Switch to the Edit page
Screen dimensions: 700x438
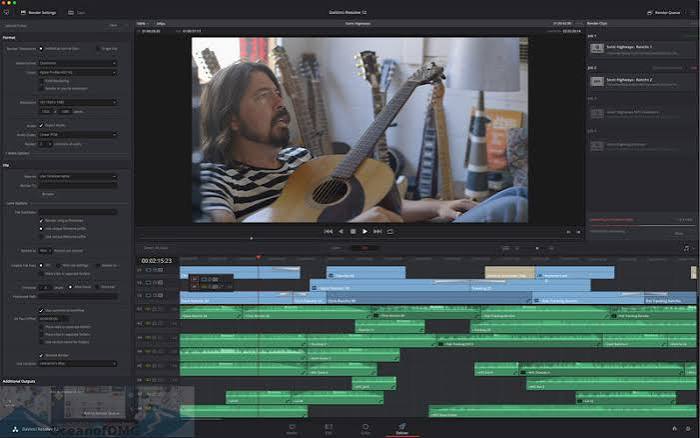329,429
